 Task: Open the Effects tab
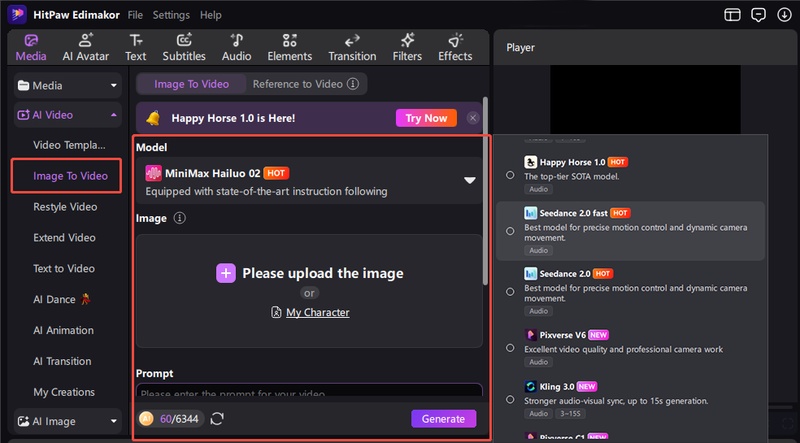point(455,47)
